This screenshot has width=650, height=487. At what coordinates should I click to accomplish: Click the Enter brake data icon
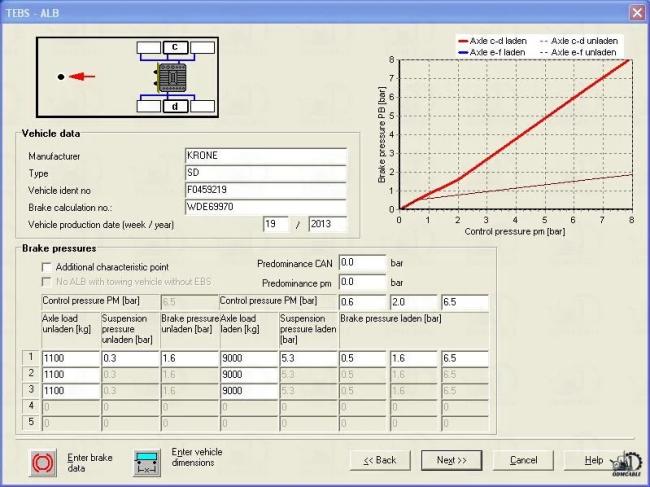(x=44, y=461)
